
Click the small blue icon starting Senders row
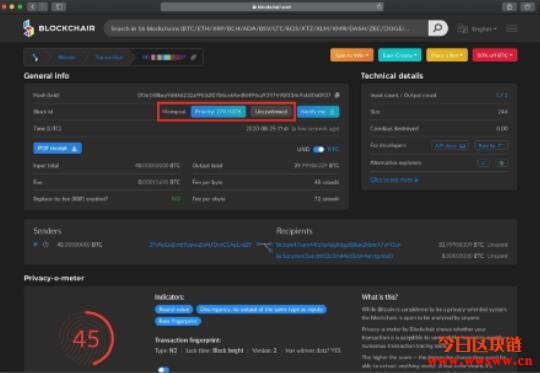[x=35, y=245]
